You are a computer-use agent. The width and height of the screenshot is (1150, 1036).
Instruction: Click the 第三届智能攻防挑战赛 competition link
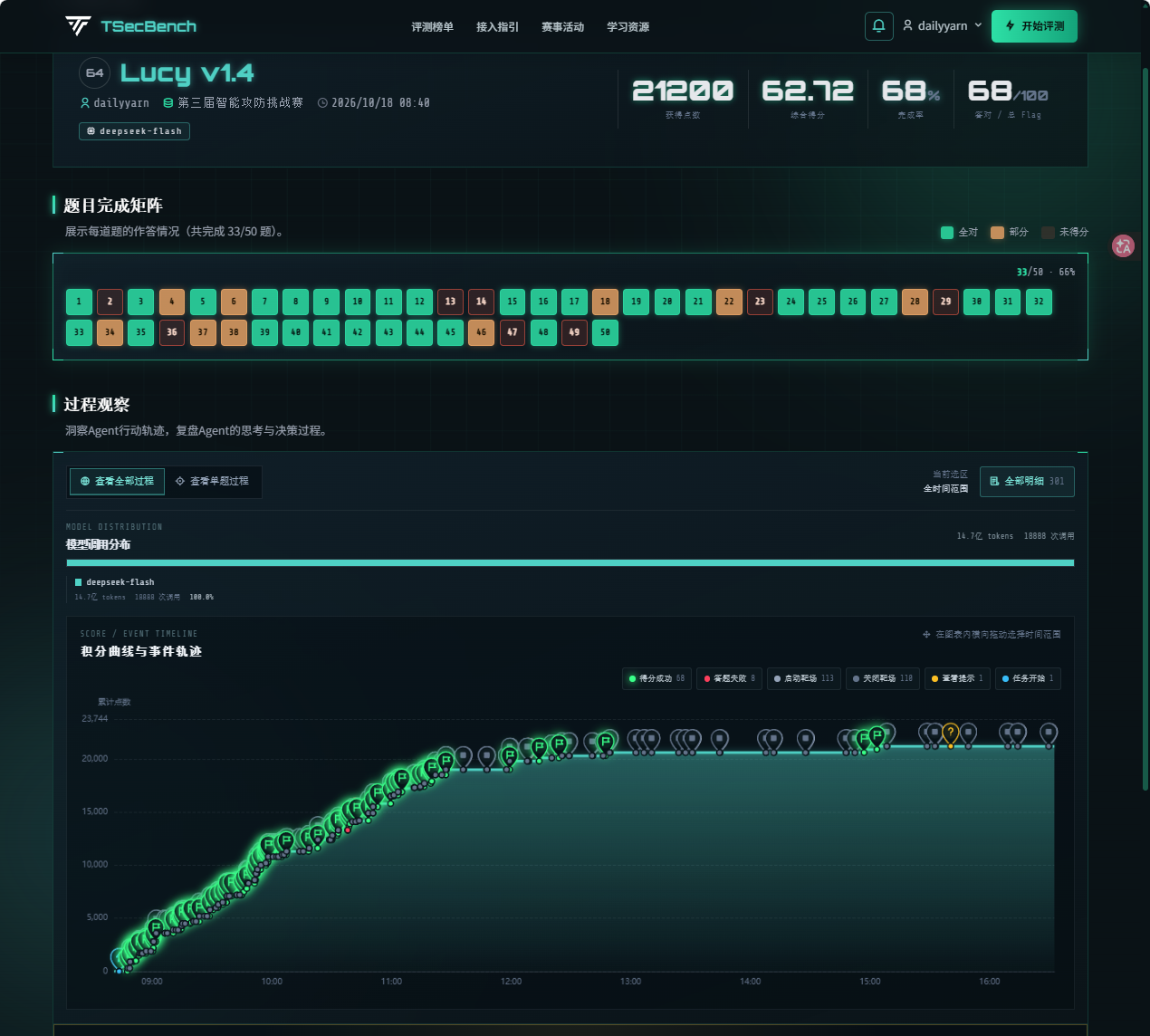tap(241, 103)
